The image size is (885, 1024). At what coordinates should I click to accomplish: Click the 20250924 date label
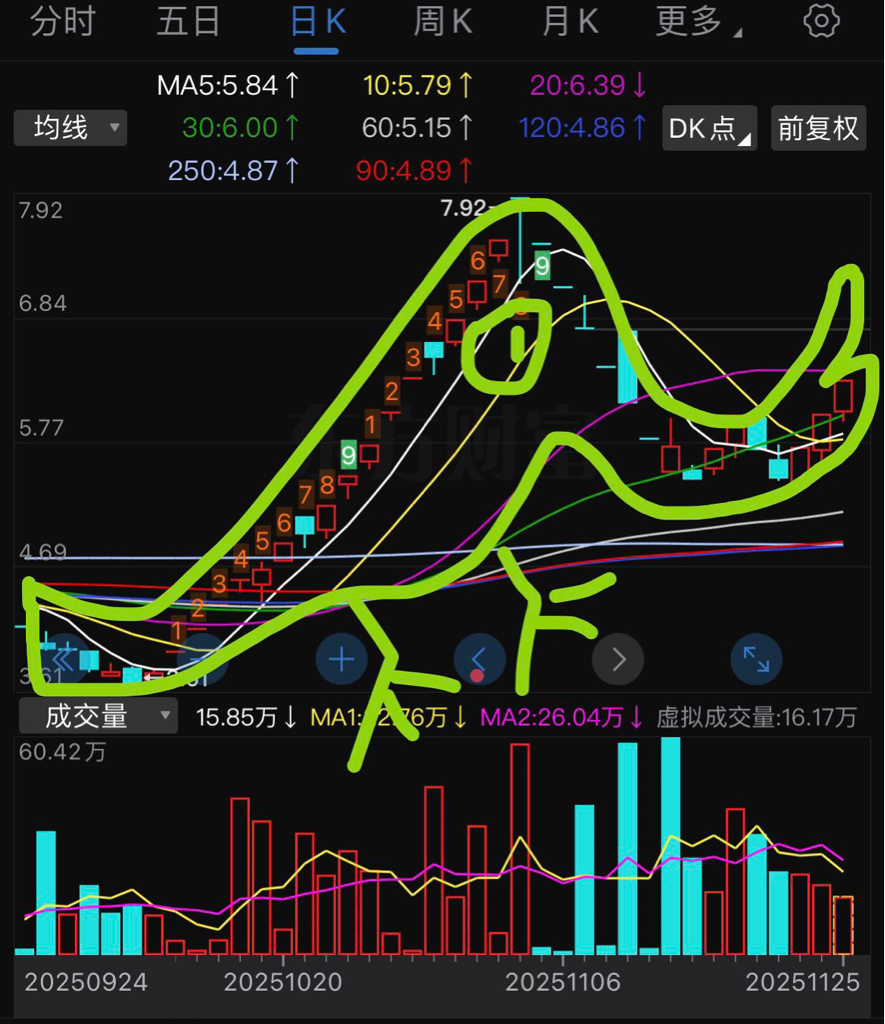pyautogui.click(x=86, y=982)
